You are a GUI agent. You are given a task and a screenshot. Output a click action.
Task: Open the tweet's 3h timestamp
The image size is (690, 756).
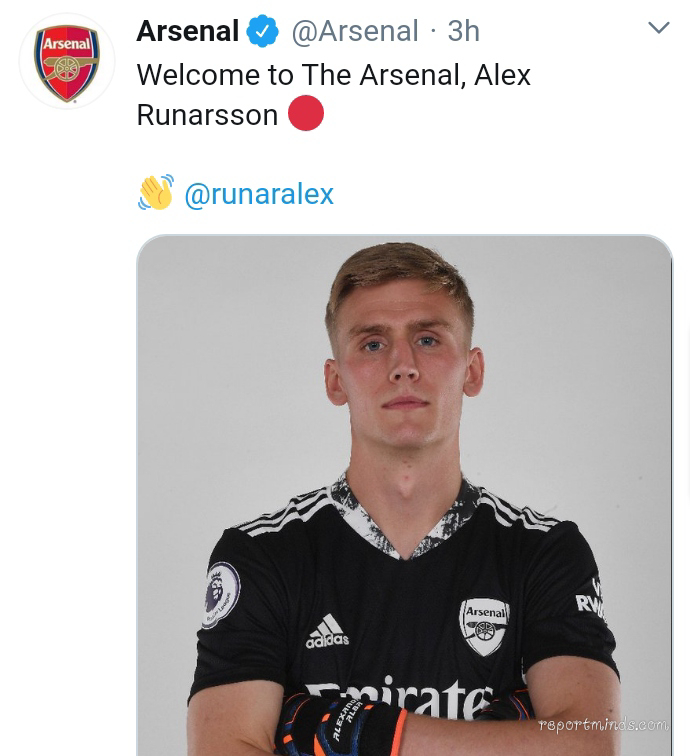click(x=463, y=31)
